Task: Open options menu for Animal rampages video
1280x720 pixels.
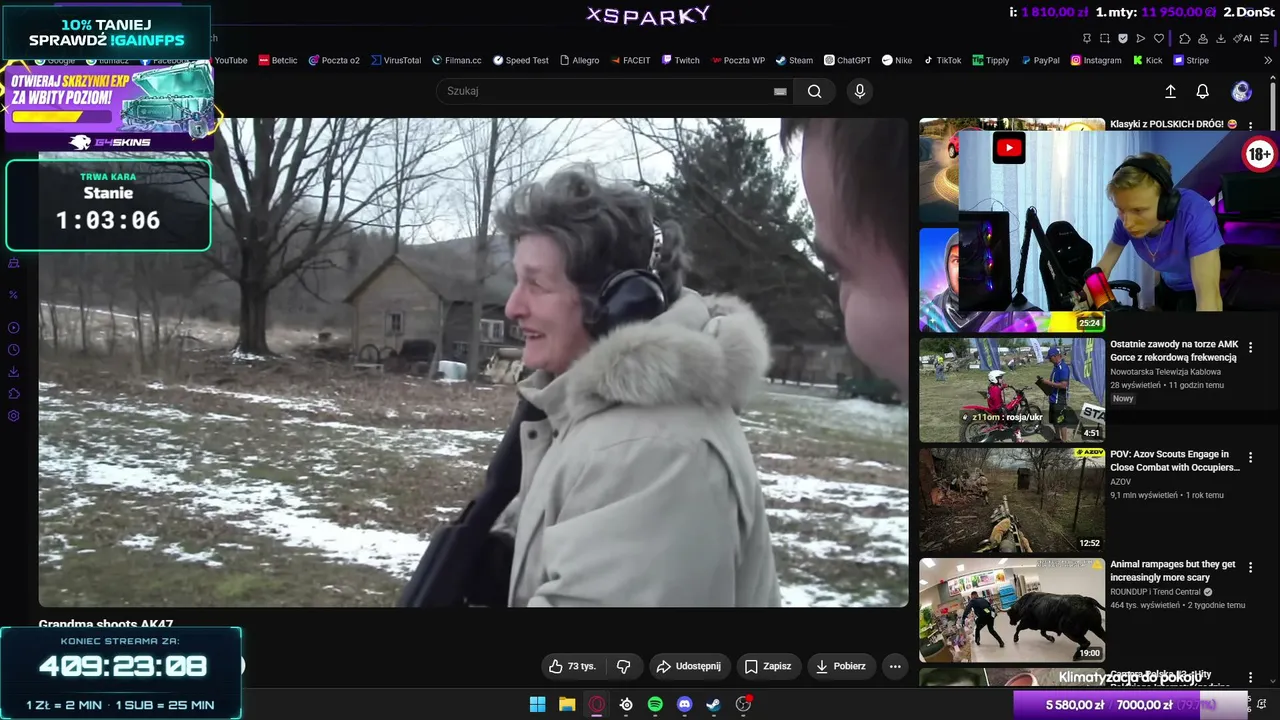Action: pos(1250,567)
